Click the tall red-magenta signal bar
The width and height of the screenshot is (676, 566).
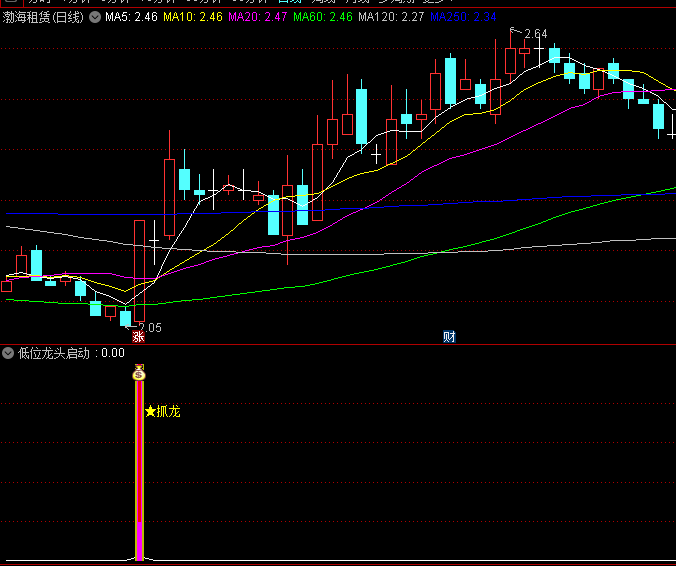pos(139,470)
